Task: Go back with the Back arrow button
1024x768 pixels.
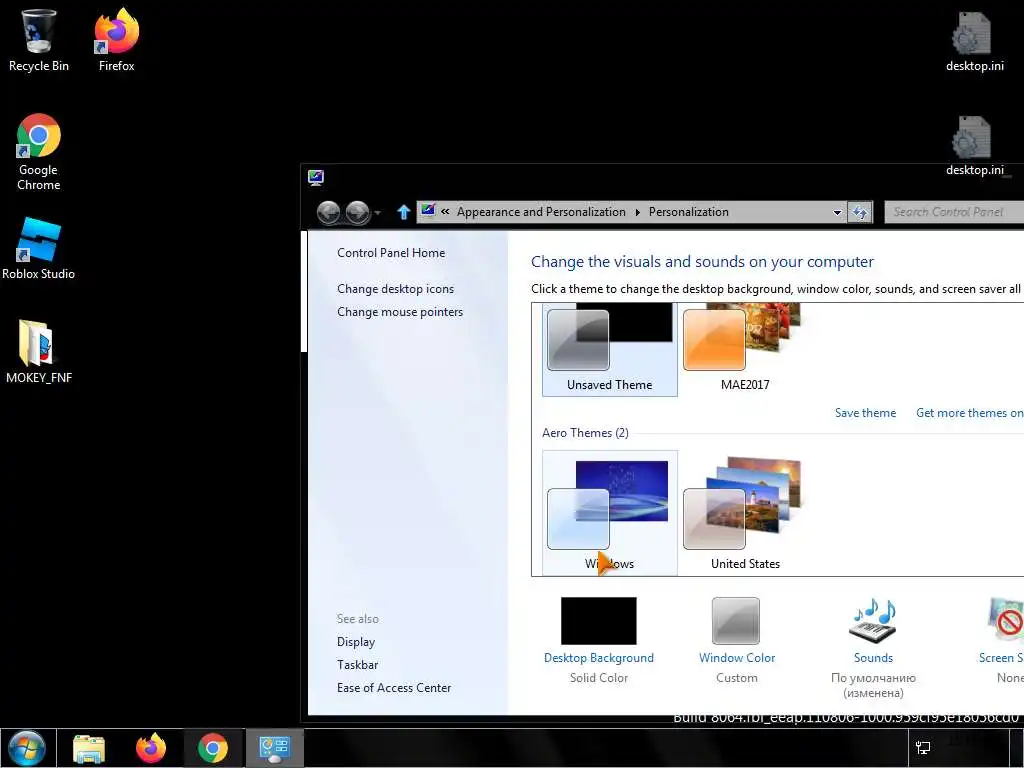Action: pos(328,212)
